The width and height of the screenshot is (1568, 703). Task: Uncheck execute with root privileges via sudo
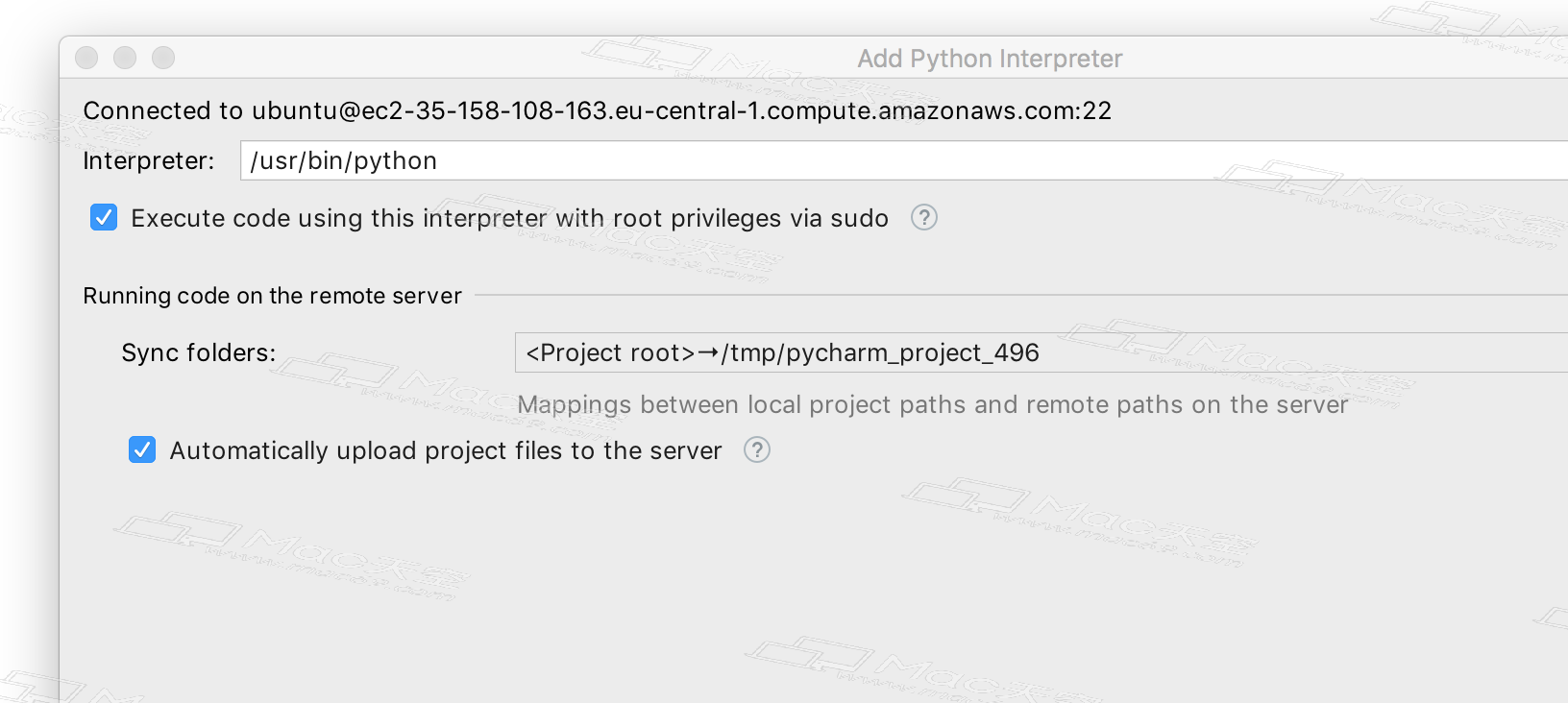[x=104, y=218]
